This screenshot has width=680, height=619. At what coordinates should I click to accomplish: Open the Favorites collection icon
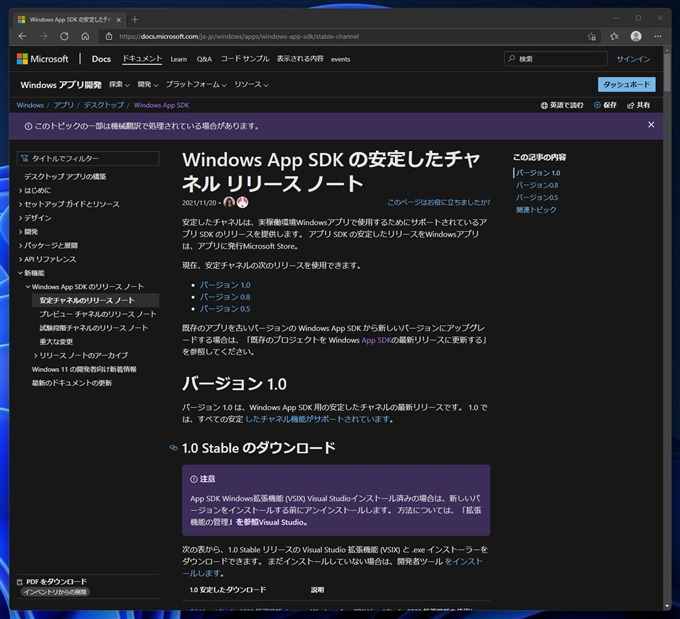point(614,36)
